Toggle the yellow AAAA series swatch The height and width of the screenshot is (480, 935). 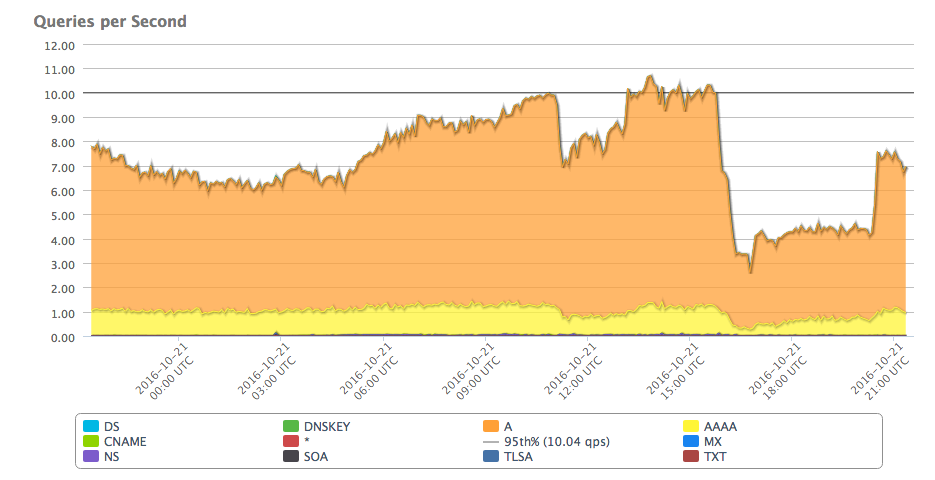click(x=691, y=426)
